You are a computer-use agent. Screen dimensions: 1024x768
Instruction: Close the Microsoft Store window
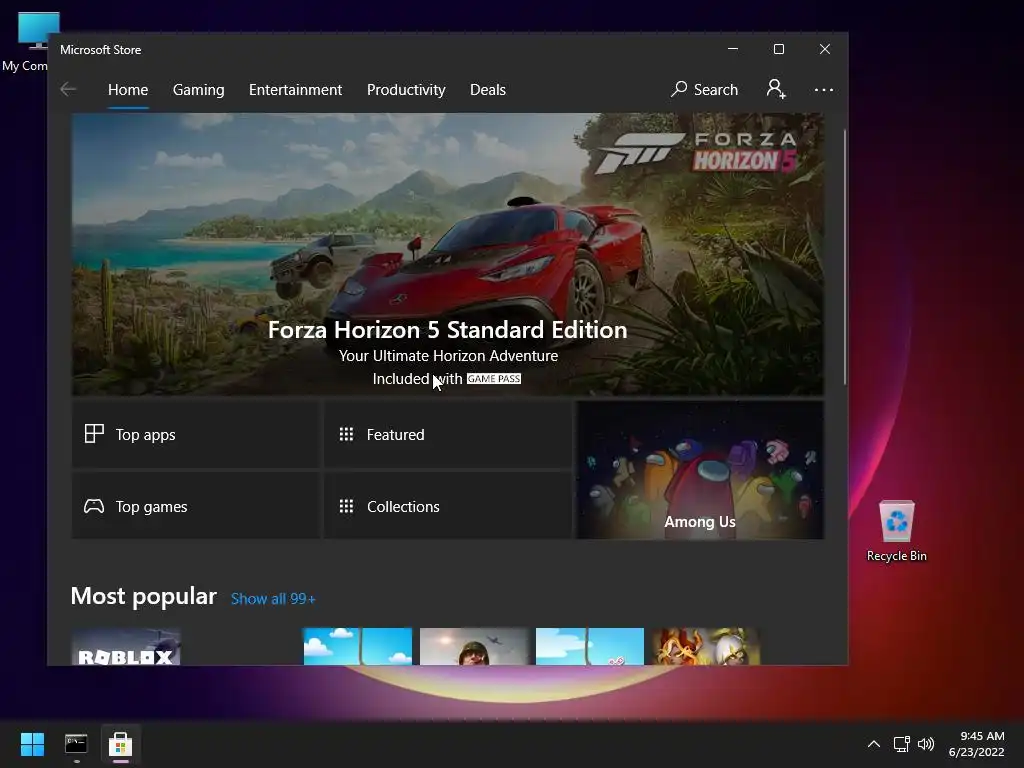(x=825, y=49)
